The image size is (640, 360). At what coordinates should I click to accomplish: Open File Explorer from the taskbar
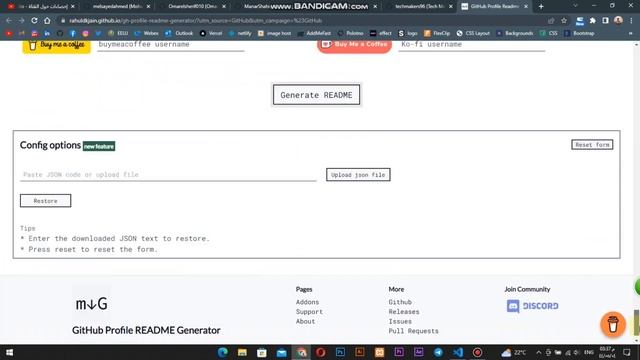coord(242,352)
